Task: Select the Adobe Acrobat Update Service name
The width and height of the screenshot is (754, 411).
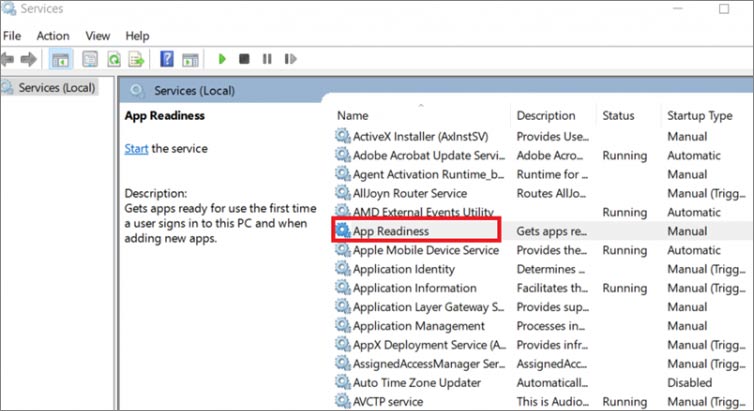Action: tap(429, 155)
